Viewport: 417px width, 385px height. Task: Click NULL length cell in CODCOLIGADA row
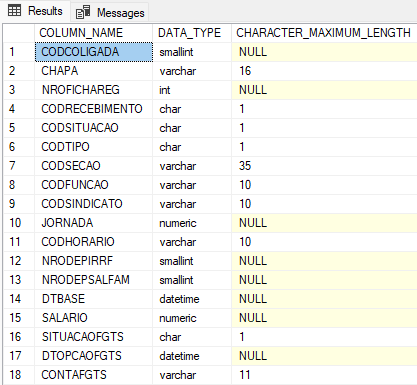324,52
